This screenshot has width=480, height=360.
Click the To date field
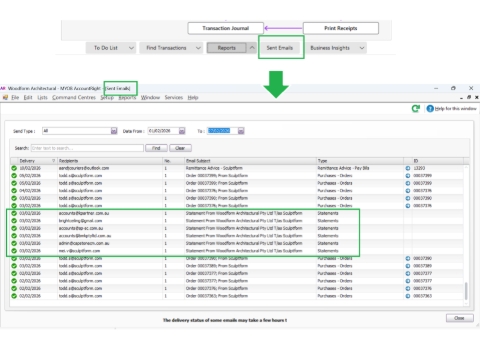pyautogui.click(x=223, y=131)
